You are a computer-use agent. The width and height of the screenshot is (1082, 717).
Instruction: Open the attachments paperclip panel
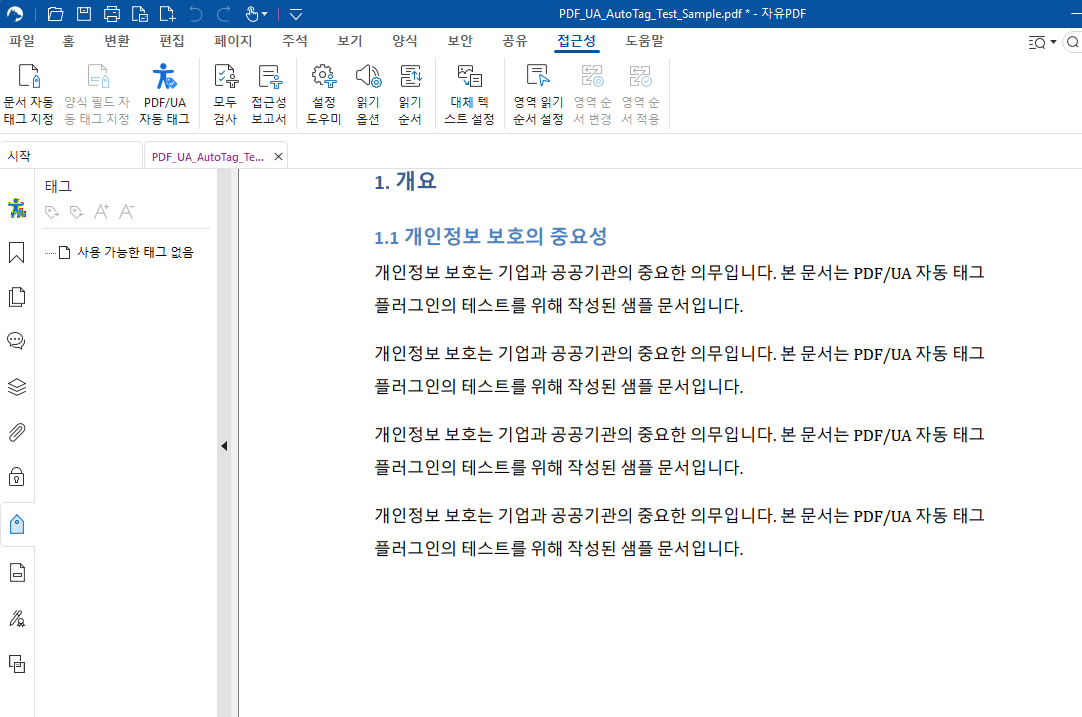pos(17,432)
